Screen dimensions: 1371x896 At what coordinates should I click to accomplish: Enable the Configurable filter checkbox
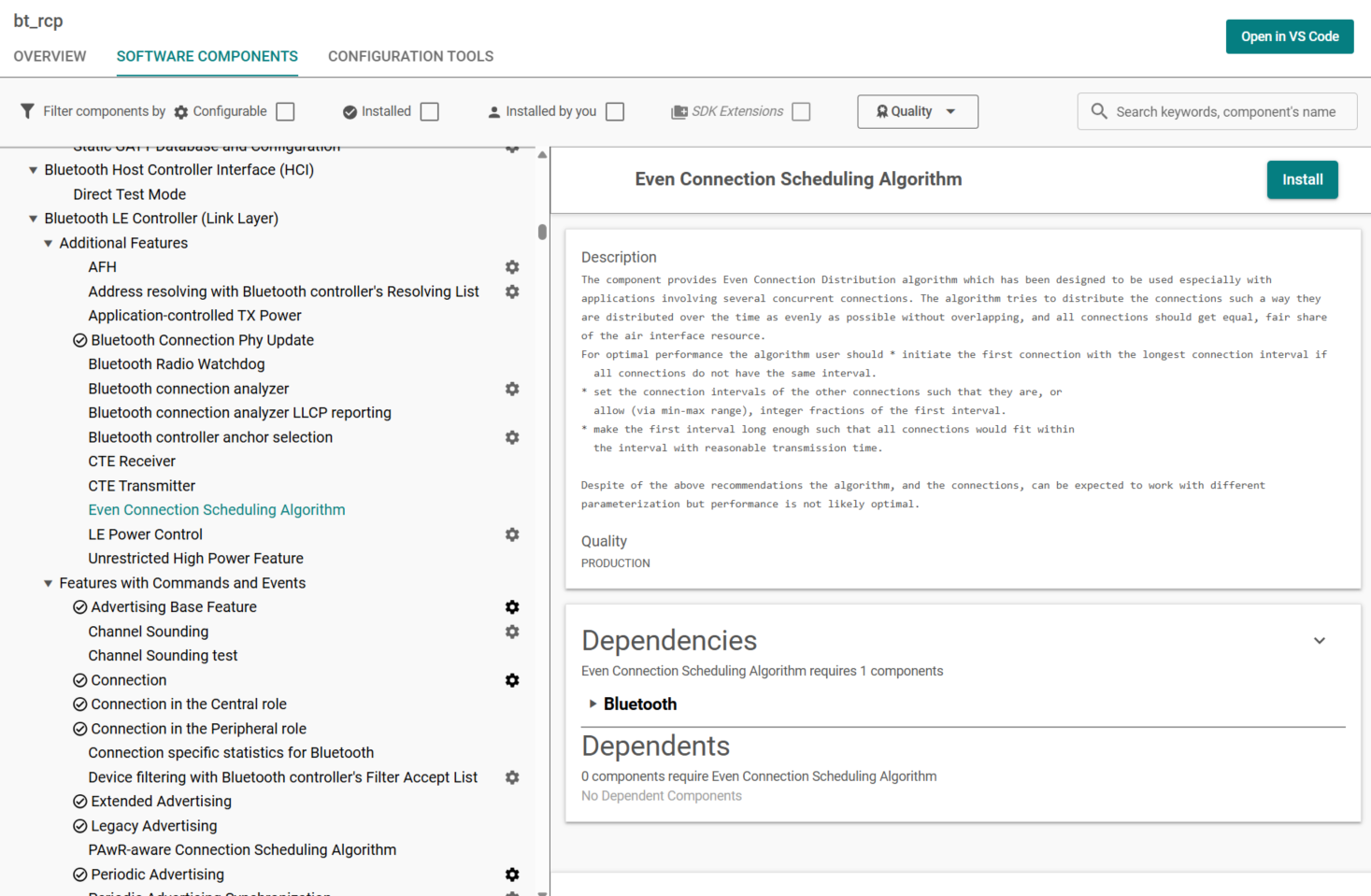286,111
